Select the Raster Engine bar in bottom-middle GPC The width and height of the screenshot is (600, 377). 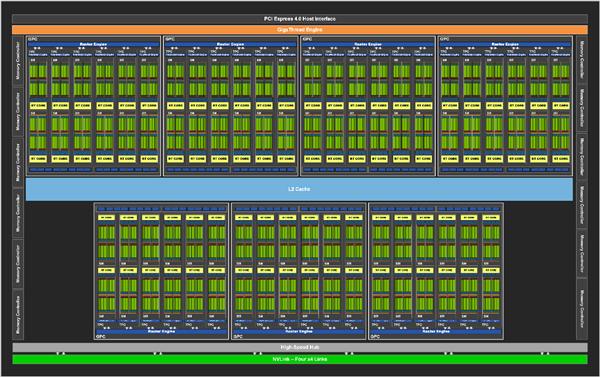click(299, 331)
